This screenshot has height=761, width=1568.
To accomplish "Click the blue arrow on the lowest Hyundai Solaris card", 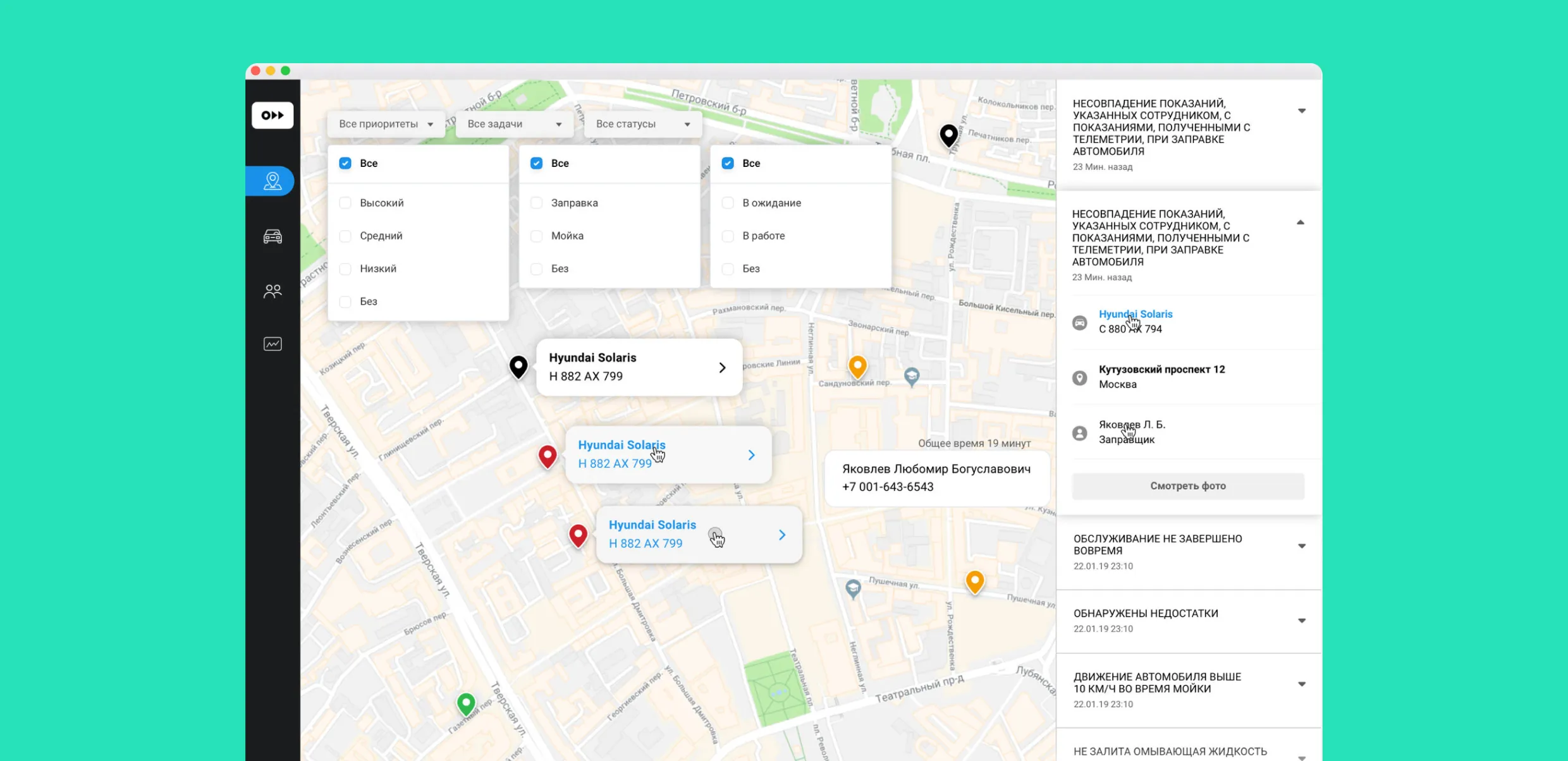I will coord(782,535).
